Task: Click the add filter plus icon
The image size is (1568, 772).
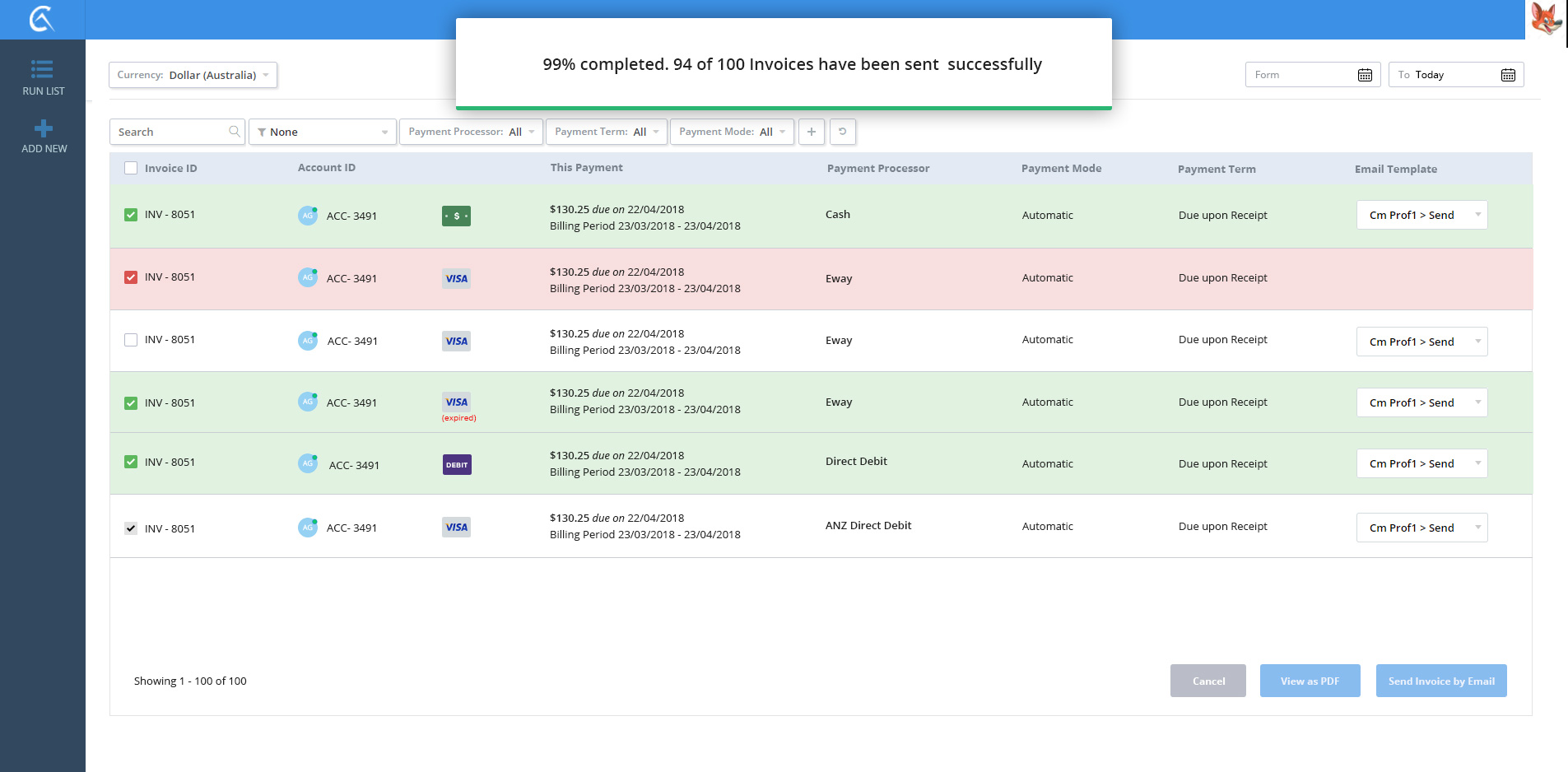Action: coord(811,132)
